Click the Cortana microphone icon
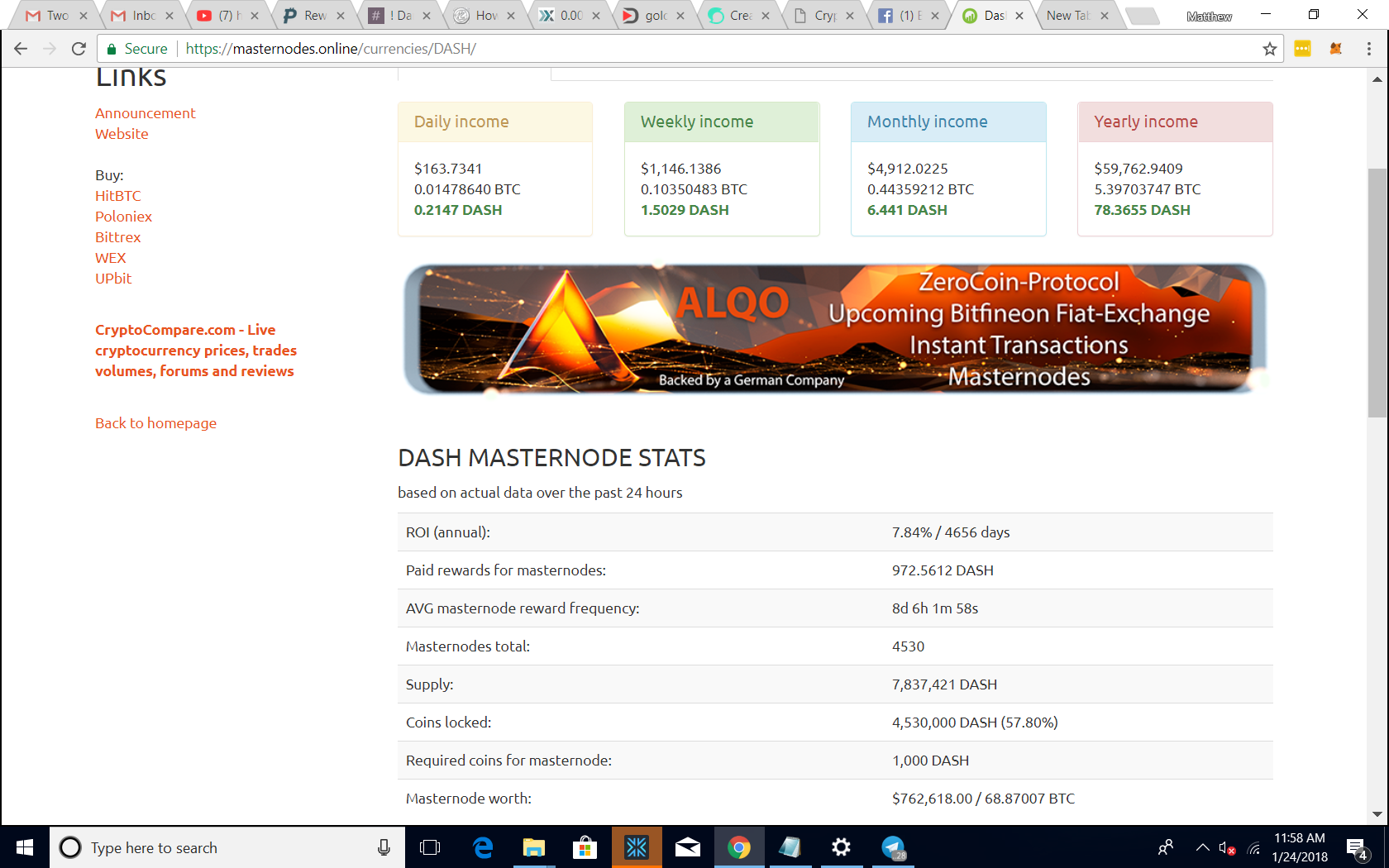The height and width of the screenshot is (868, 1389). click(x=384, y=847)
